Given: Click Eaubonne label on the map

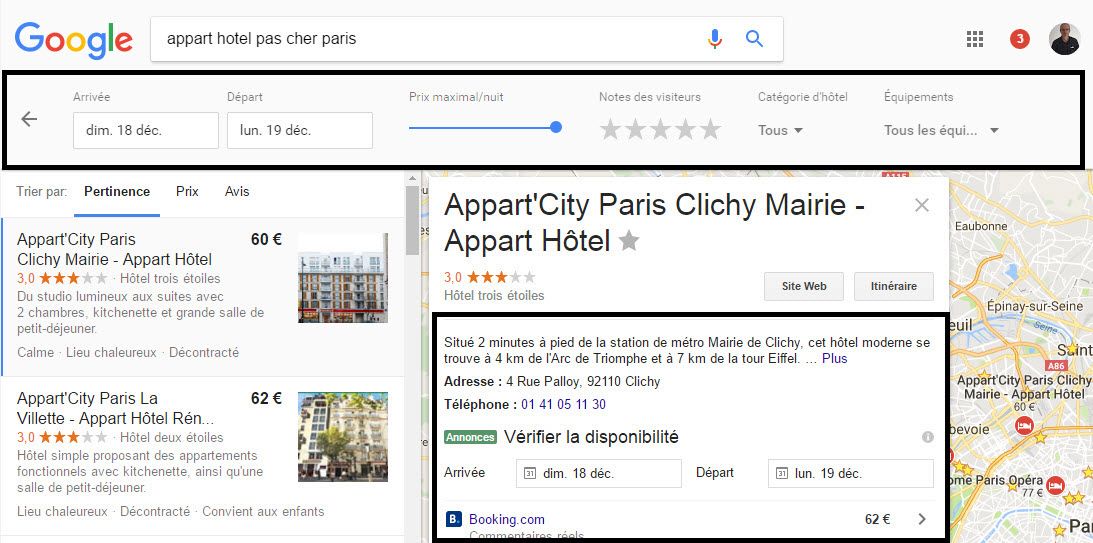Looking at the screenshot, I should coord(981,226).
